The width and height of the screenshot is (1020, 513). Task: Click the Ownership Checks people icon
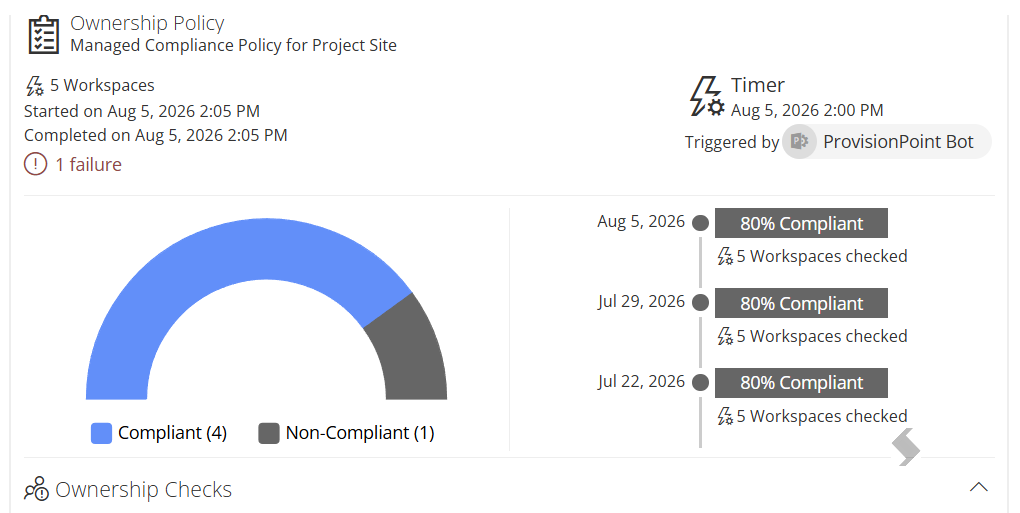point(36,489)
